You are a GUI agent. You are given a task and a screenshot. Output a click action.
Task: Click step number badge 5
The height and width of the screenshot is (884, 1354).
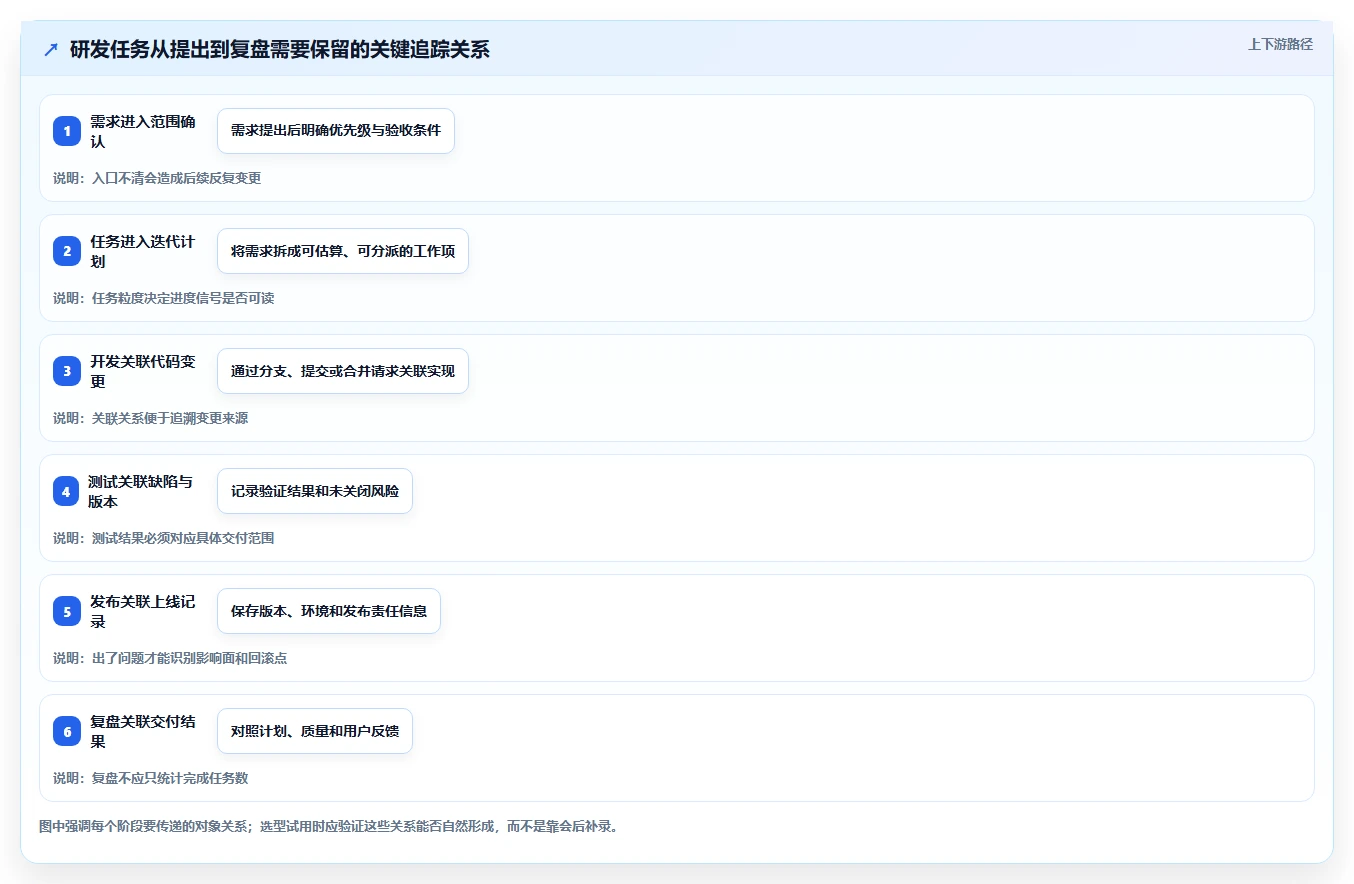click(67, 611)
